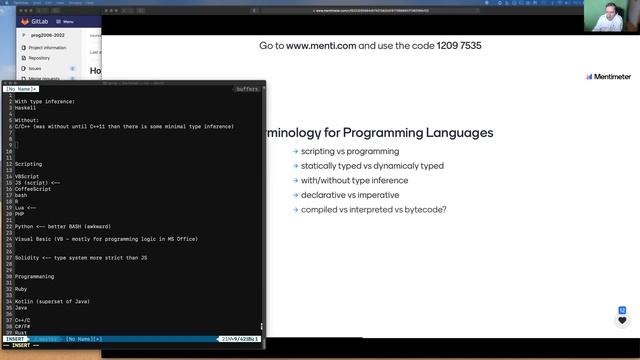Click the slide title 'Programming Languages'
The image size is (640, 360).
pyautogui.click(x=418, y=133)
